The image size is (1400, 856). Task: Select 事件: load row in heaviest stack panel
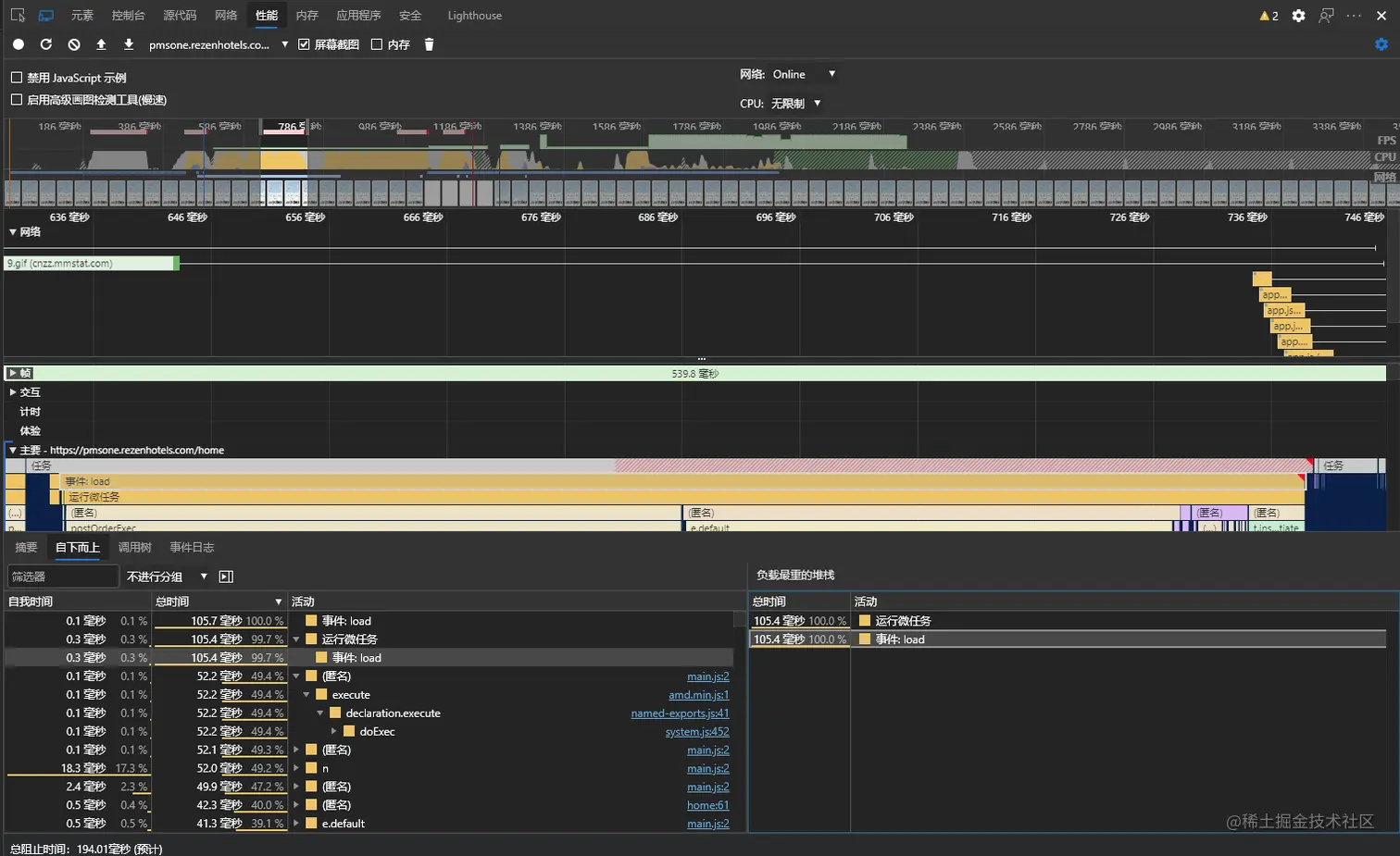[x=1068, y=639]
